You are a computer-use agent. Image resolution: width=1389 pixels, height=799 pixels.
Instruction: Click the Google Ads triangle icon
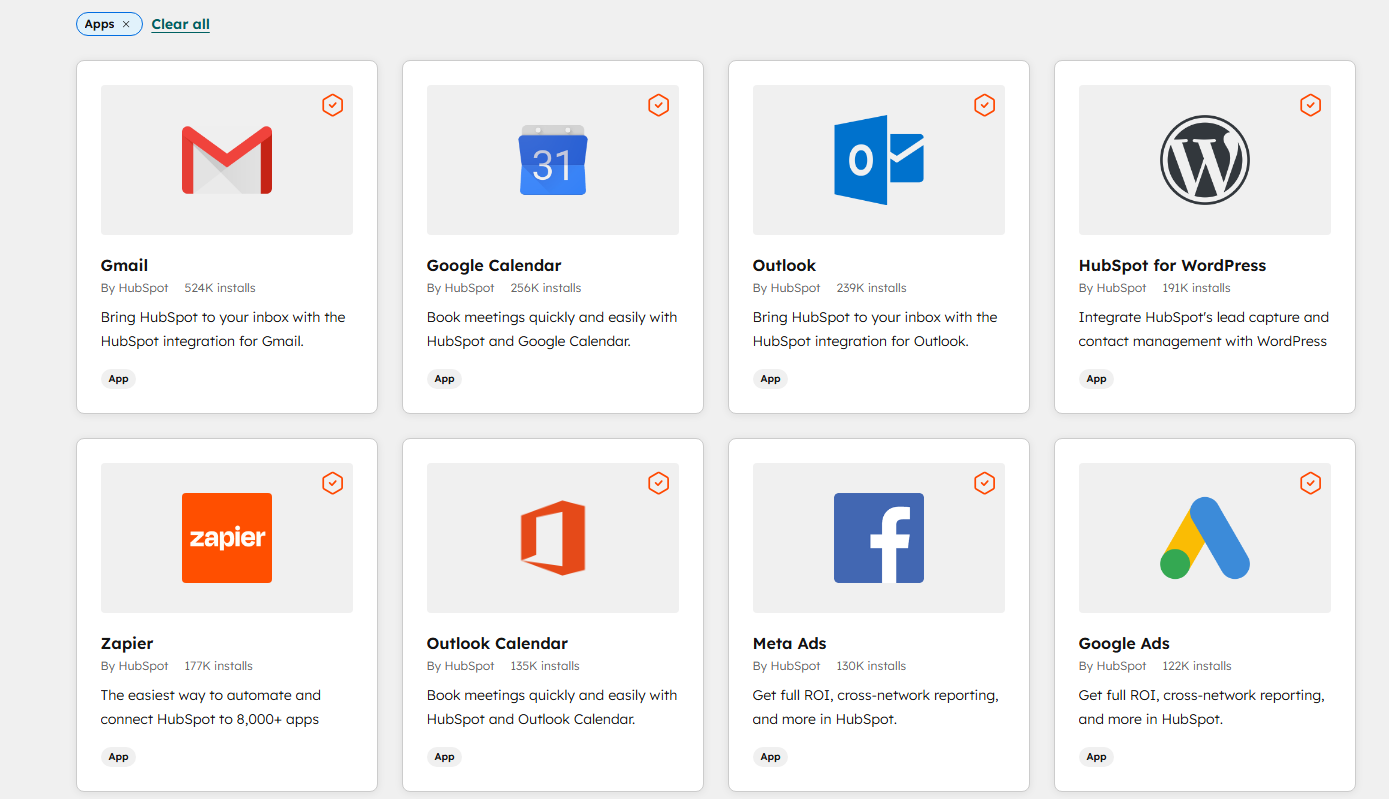click(1204, 538)
